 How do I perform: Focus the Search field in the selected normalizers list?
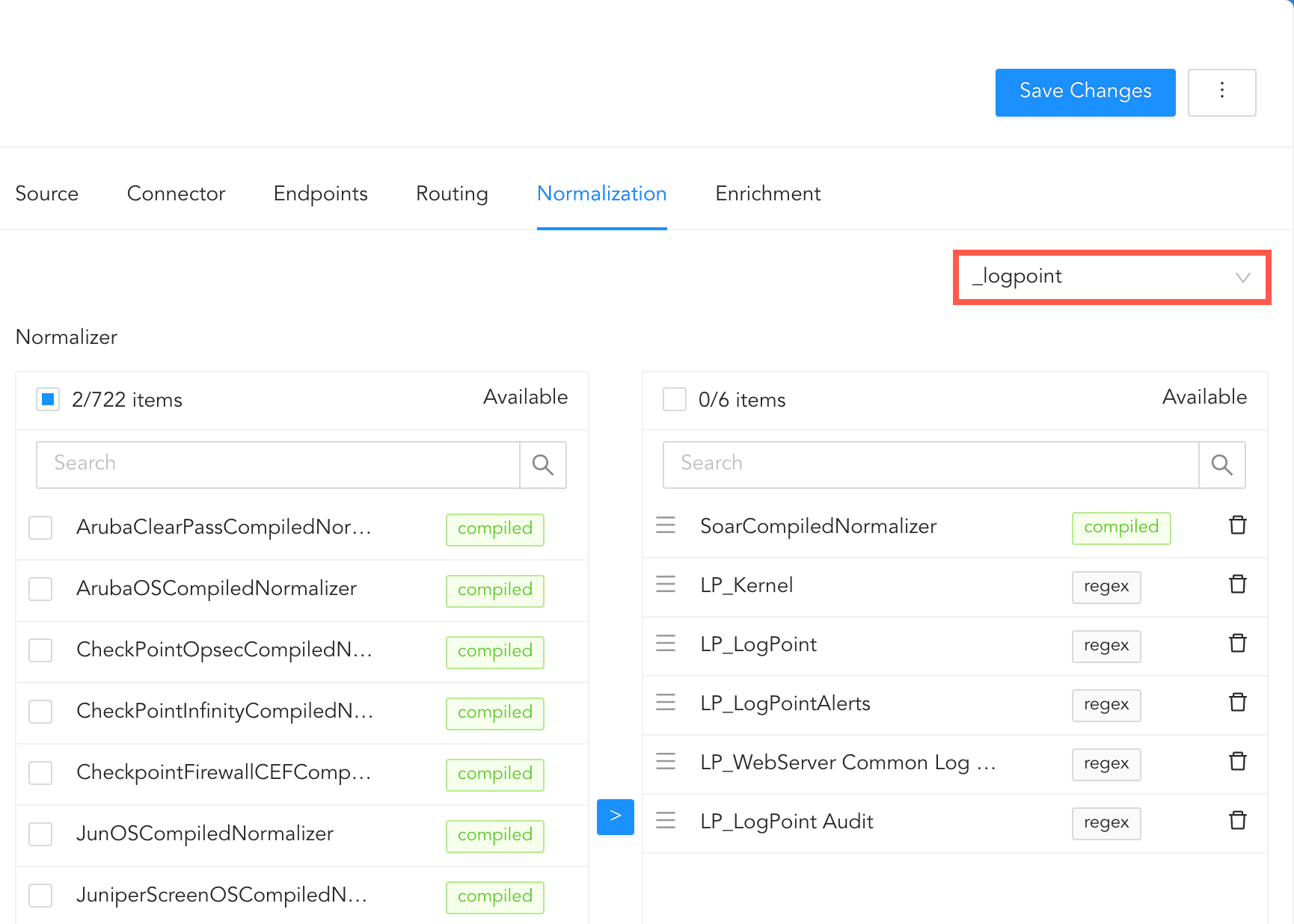(930, 465)
